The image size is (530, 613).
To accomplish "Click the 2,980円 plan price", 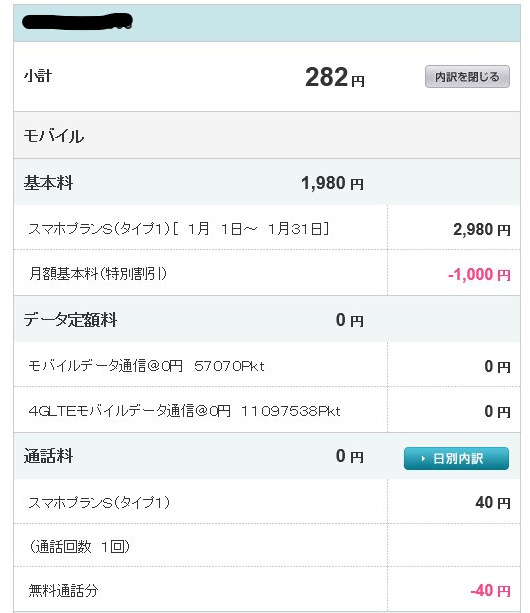I will 482,229.
